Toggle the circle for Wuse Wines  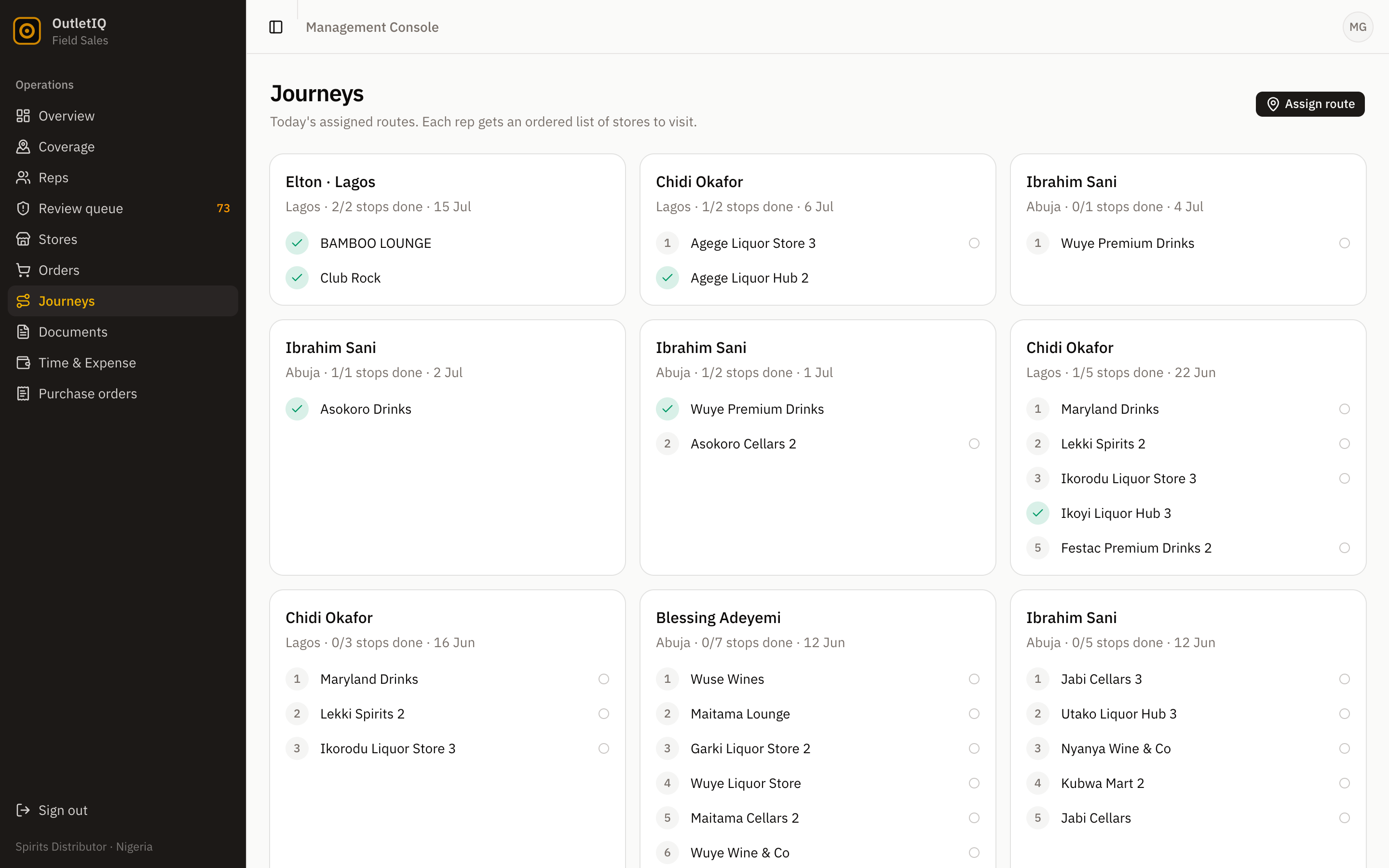(x=974, y=679)
